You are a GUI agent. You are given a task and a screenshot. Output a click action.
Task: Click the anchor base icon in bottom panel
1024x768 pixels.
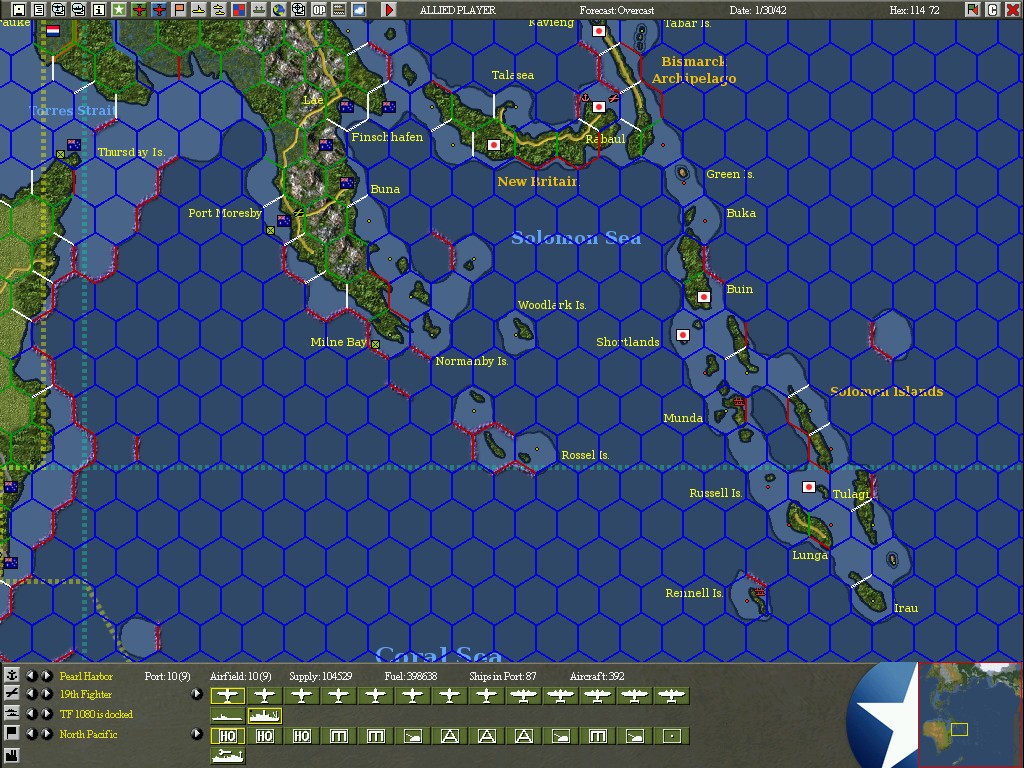tap(12, 675)
